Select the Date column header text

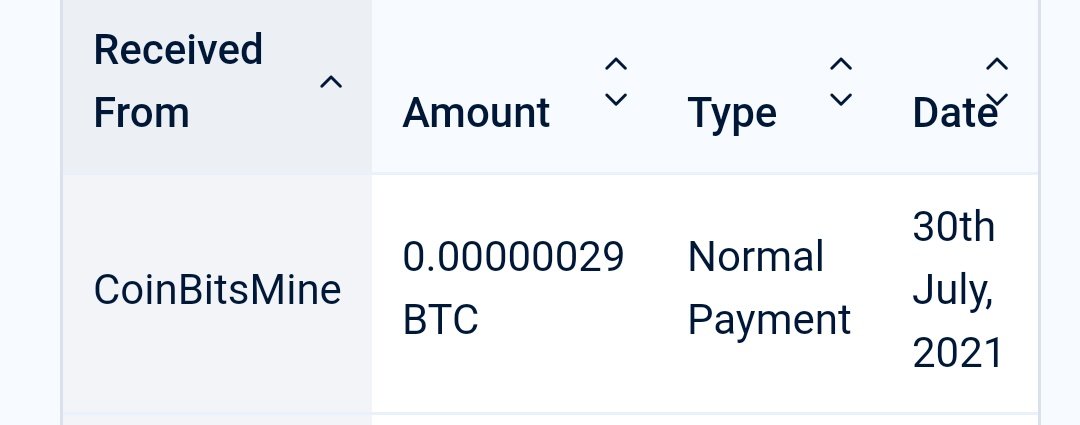coord(955,113)
